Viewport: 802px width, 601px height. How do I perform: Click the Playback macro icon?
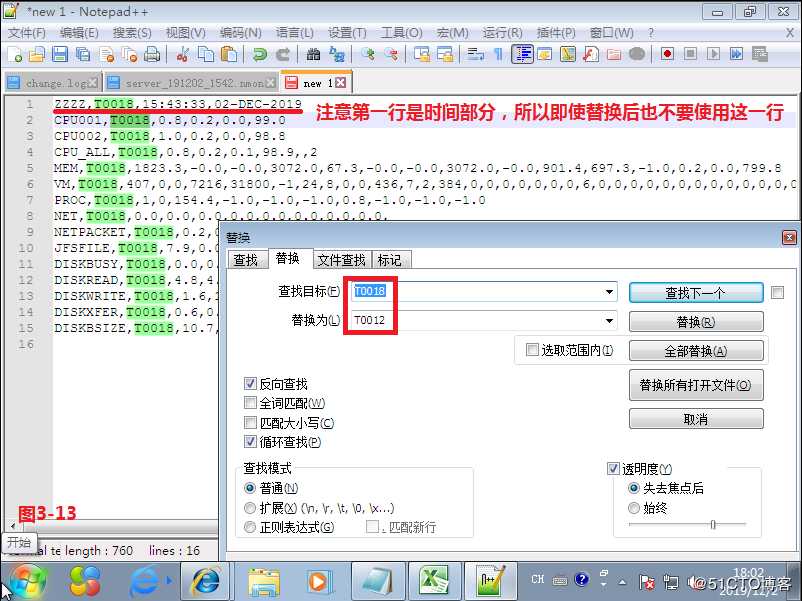pos(714,54)
